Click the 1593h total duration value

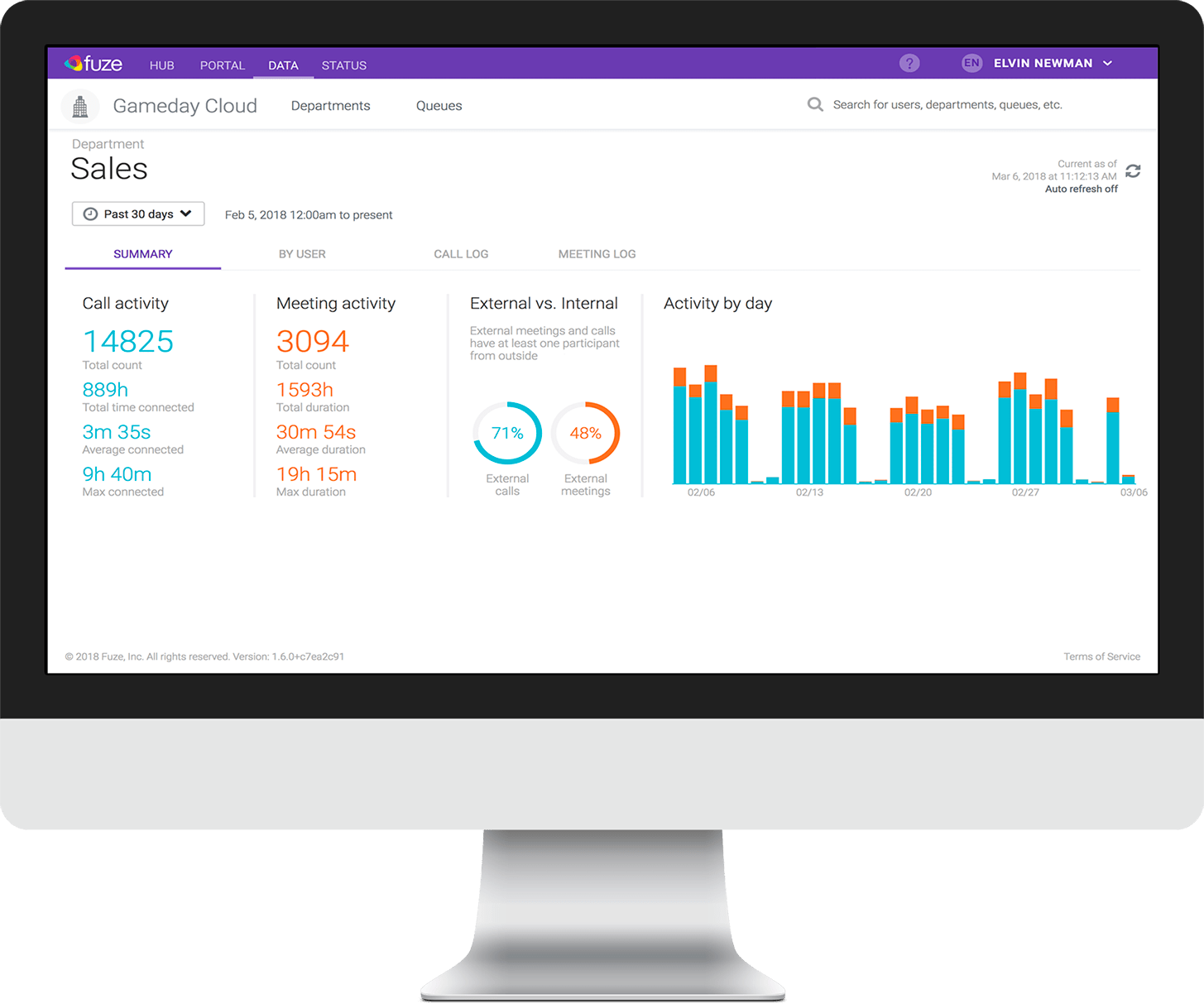coord(305,390)
